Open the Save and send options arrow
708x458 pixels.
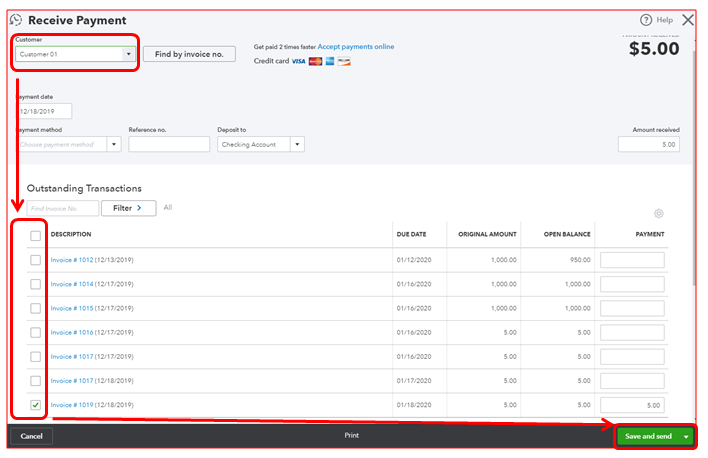tap(686, 436)
